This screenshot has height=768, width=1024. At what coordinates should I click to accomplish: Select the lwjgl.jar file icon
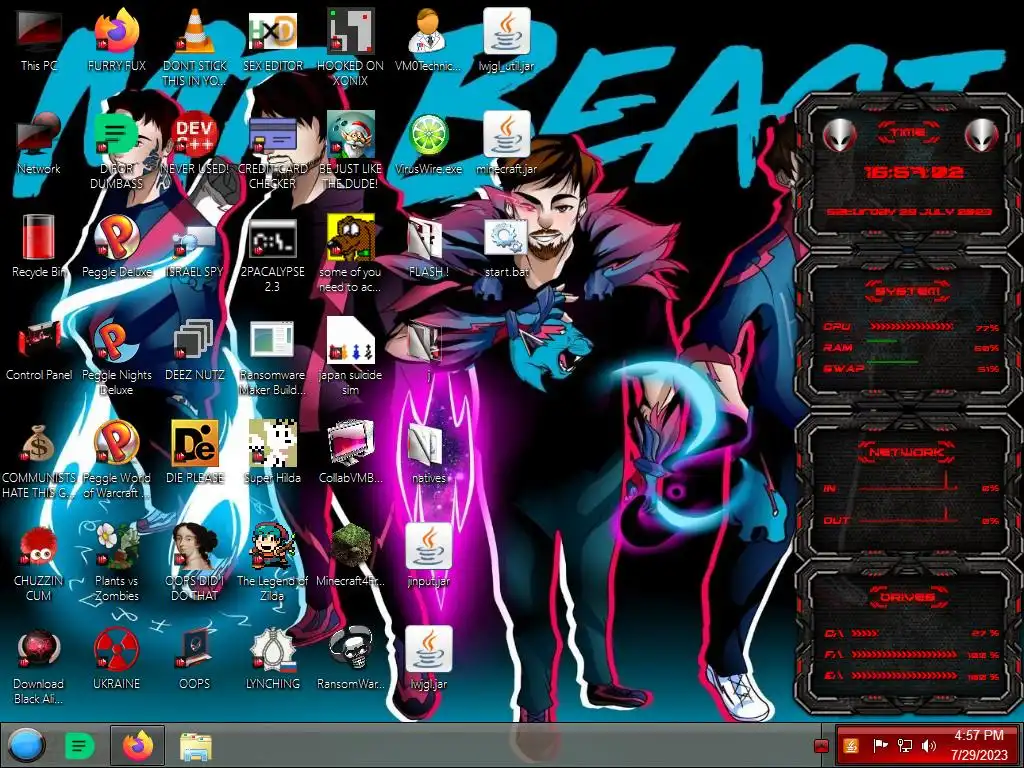click(x=428, y=658)
